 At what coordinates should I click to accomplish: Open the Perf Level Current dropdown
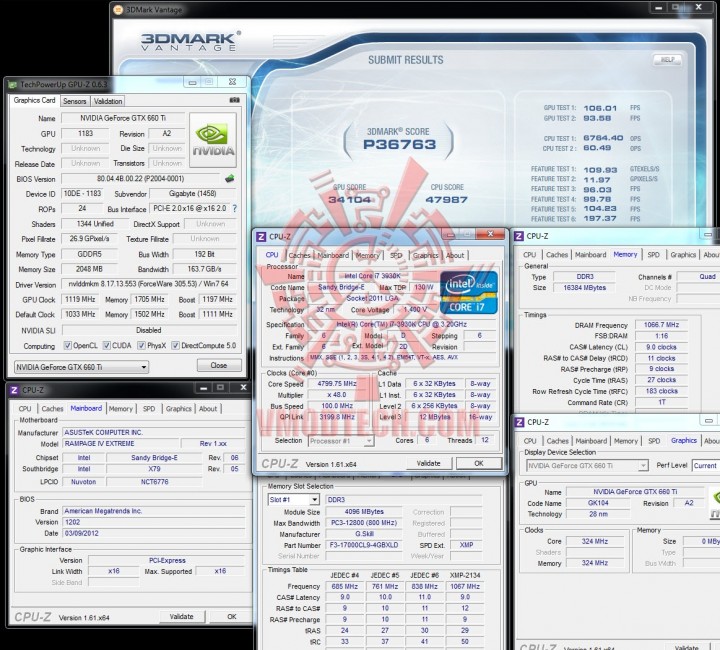pyautogui.click(x=706, y=466)
